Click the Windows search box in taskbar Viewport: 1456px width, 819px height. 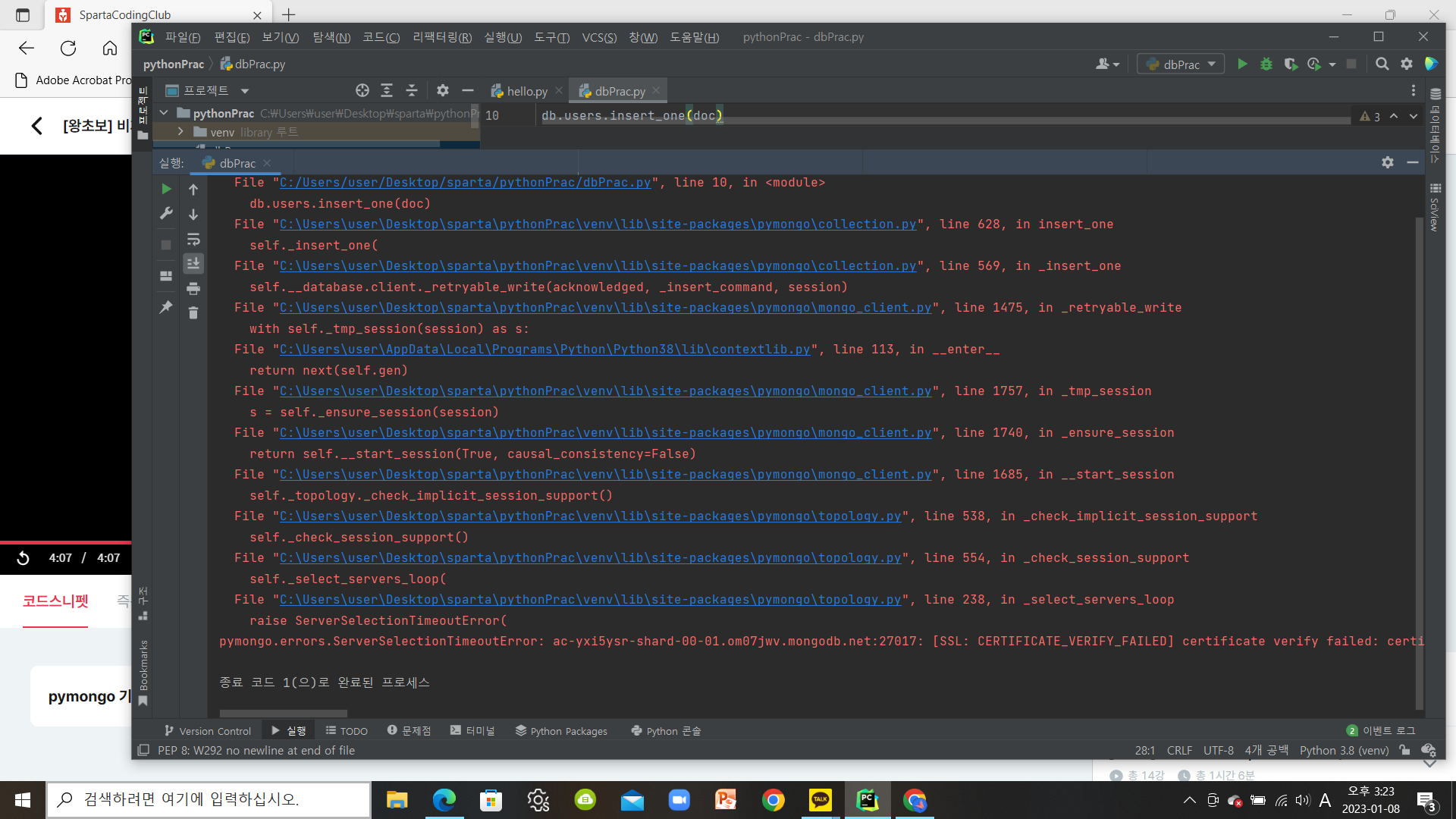209,799
